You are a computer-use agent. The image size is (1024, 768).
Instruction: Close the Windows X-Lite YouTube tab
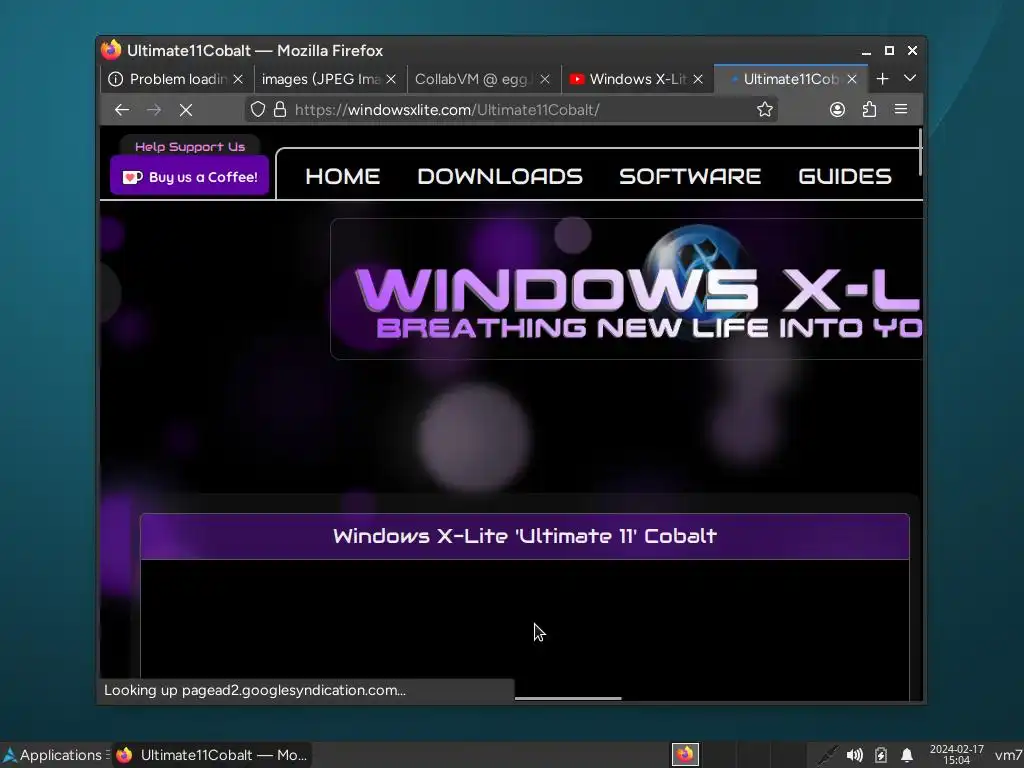[698, 79]
